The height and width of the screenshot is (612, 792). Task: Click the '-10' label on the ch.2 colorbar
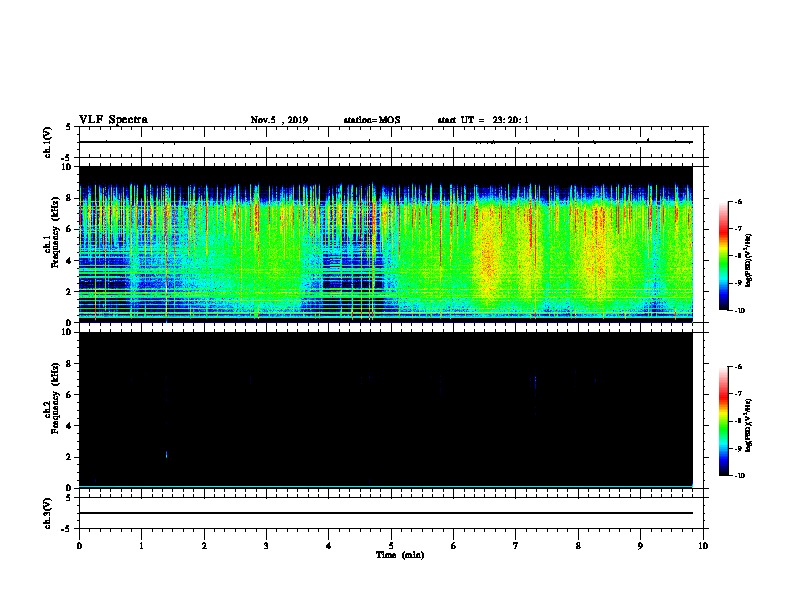pyautogui.click(x=739, y=476)
